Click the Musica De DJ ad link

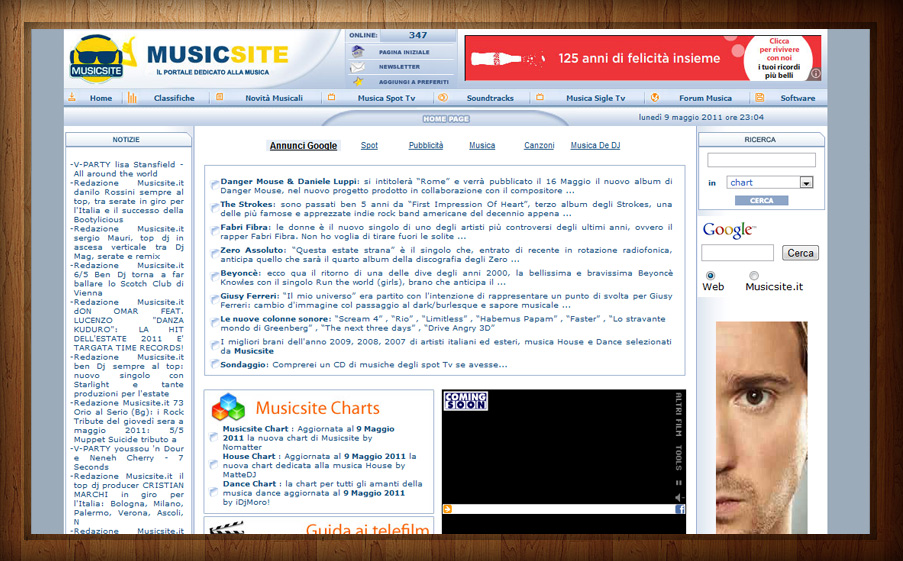tap(595, 145)
